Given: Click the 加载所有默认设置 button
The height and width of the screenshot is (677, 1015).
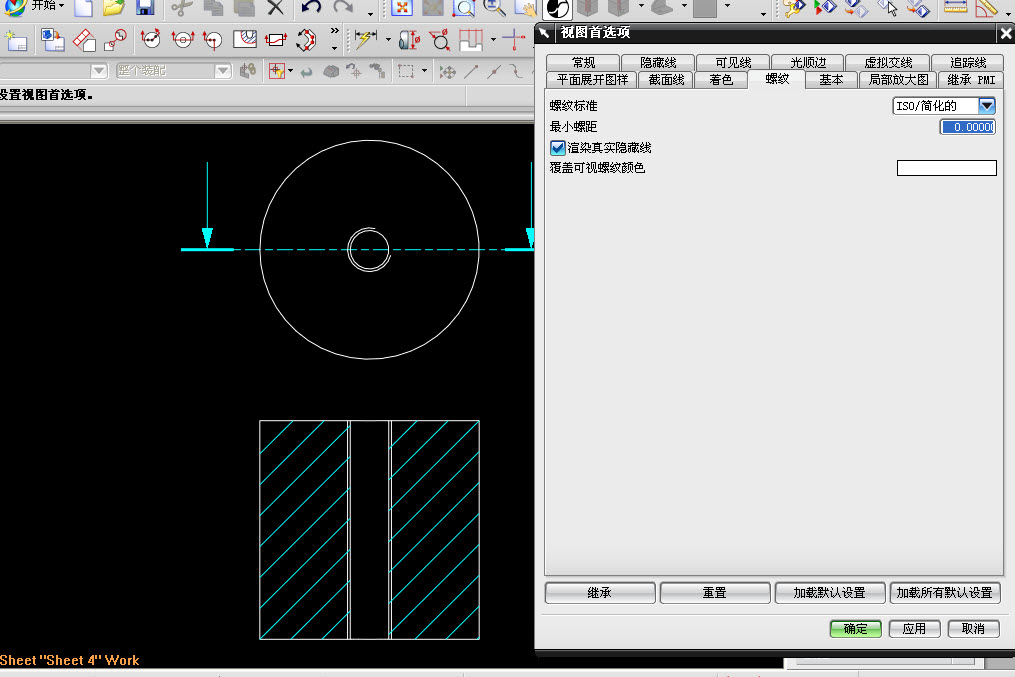Looking at the screenshot, I should point(944,593).
